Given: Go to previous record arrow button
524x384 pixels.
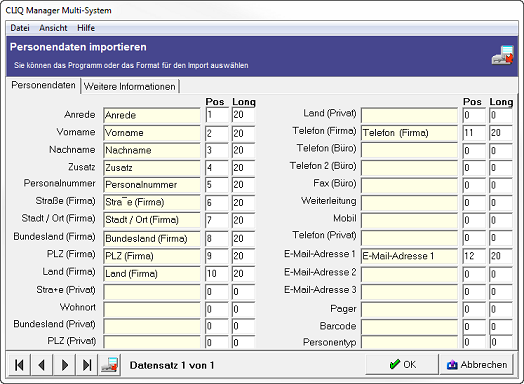Looking at the screenshot, I should click(x=41, y=365).
